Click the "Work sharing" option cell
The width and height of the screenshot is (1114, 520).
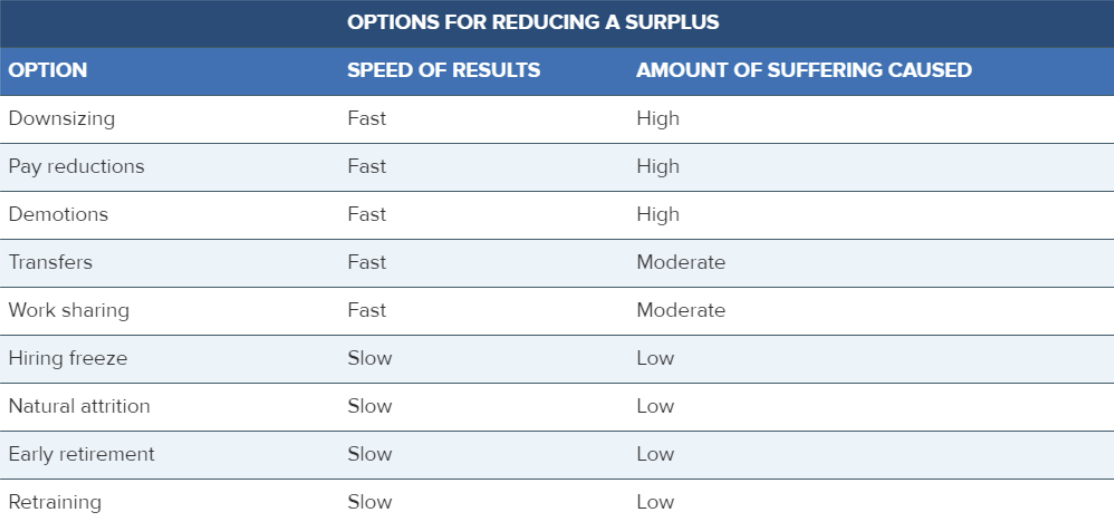pyautogui.click(x=69, y=310)
